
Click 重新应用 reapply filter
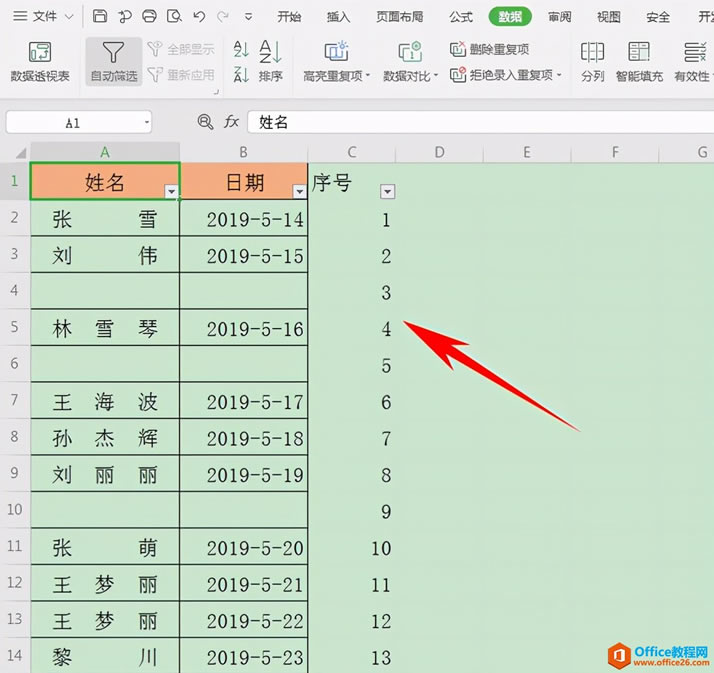point(181,75)
